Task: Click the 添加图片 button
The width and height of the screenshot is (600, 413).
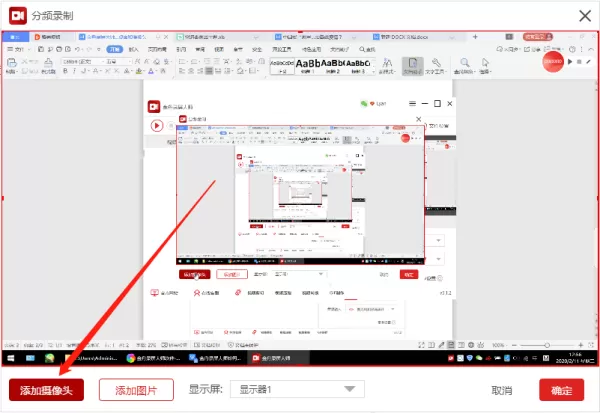Action: click(136, 390)
